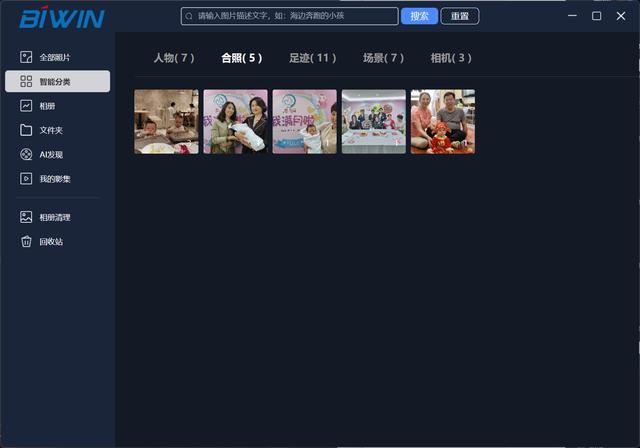Click the 文件夹 folder icon
Screen dimensions: 640x448
(x=26, y=130)
